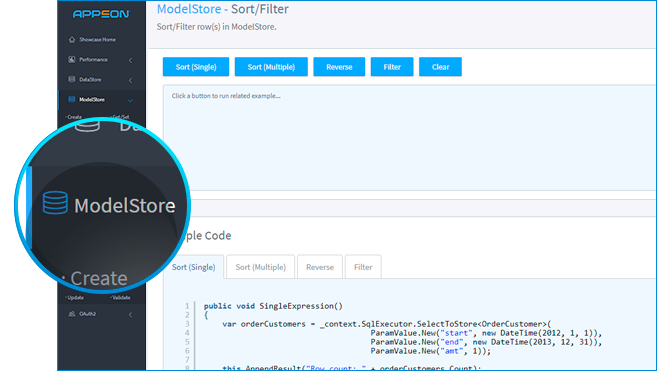
Task: Run the blue Sort (Single) example button
Action: click(x=196, y=67)
